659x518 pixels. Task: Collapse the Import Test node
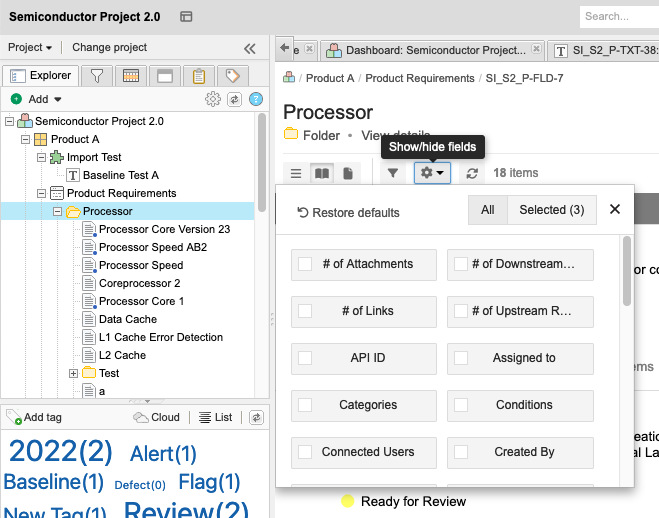pos(42,158)
